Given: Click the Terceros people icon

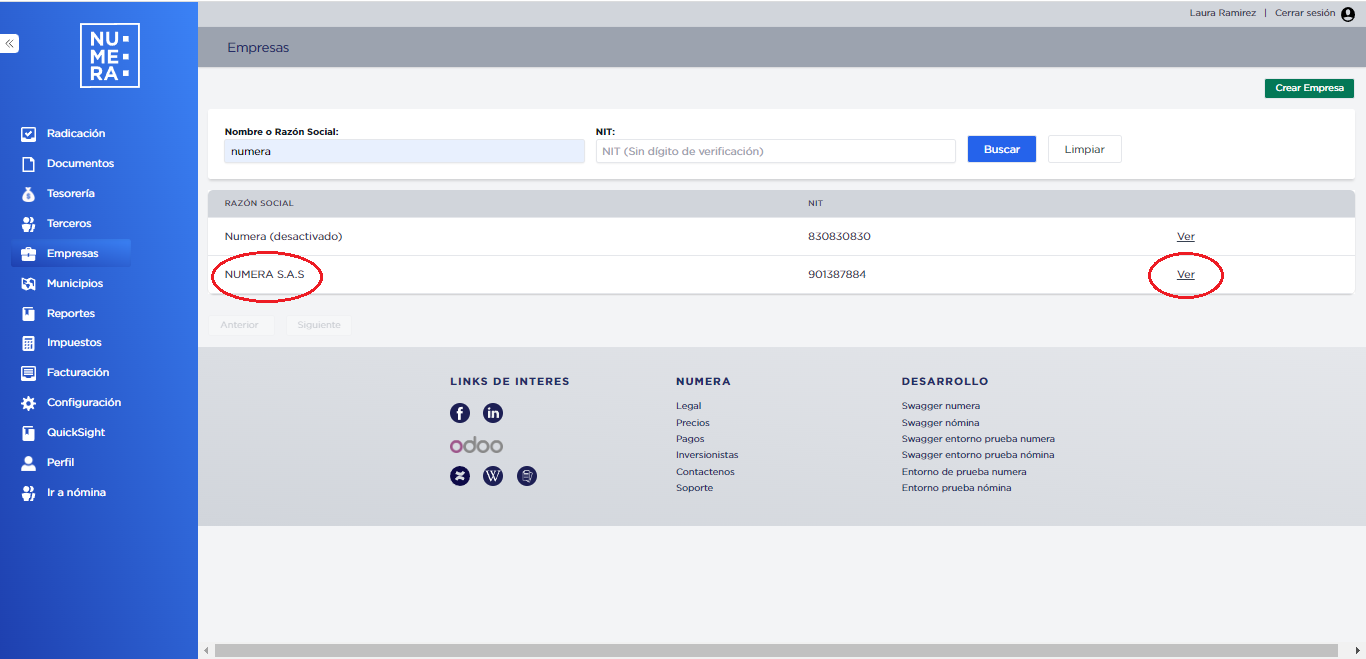Looking at the screenshot, I should (x=28, y=224).
